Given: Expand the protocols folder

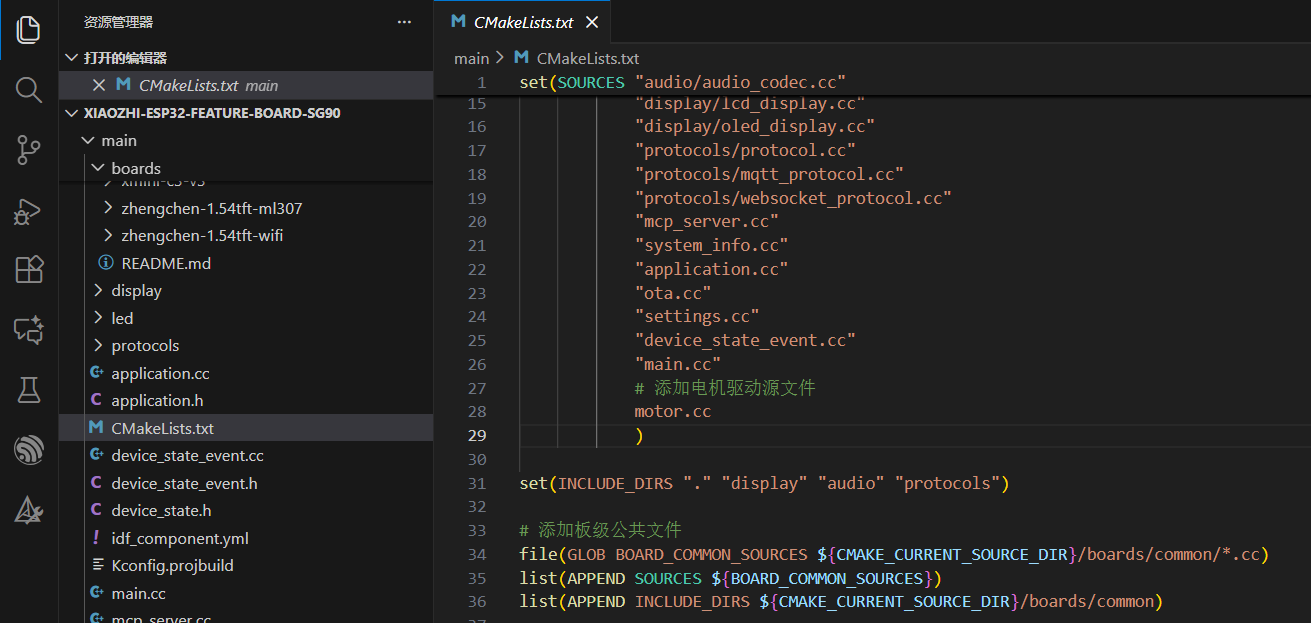Looking at the screenshot, I should click(x=98, y=346).
